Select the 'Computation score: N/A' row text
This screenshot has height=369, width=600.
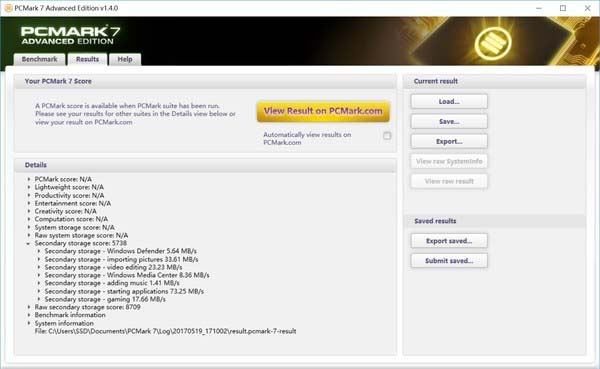click(x=71, y=219)
